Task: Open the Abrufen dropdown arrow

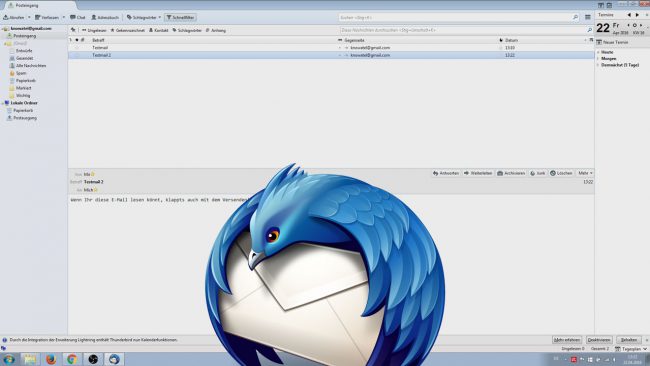Action: click(x=29, y=17)
